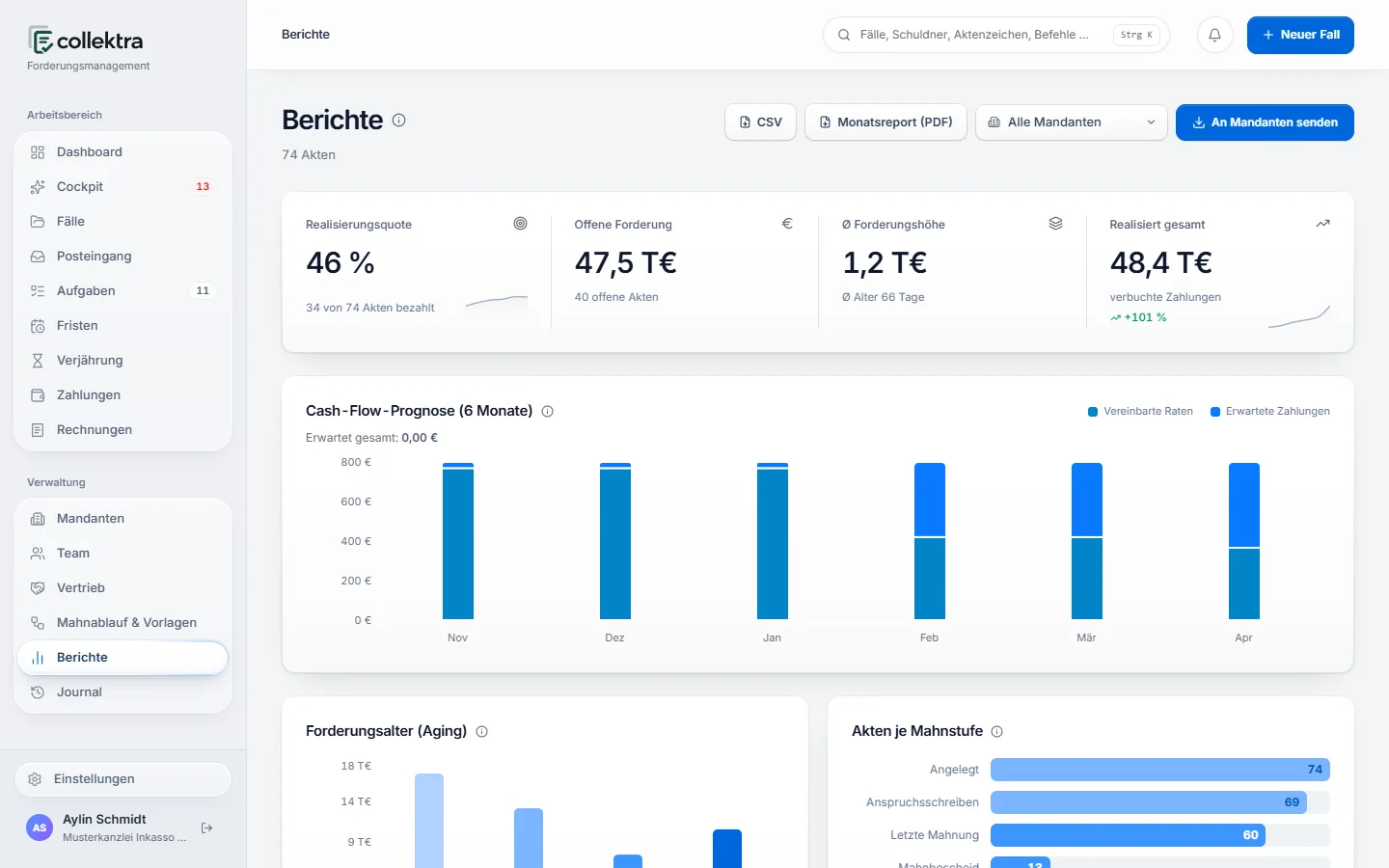
Task: Open Aufgaben in the sidebar
Action: [123, 291]
